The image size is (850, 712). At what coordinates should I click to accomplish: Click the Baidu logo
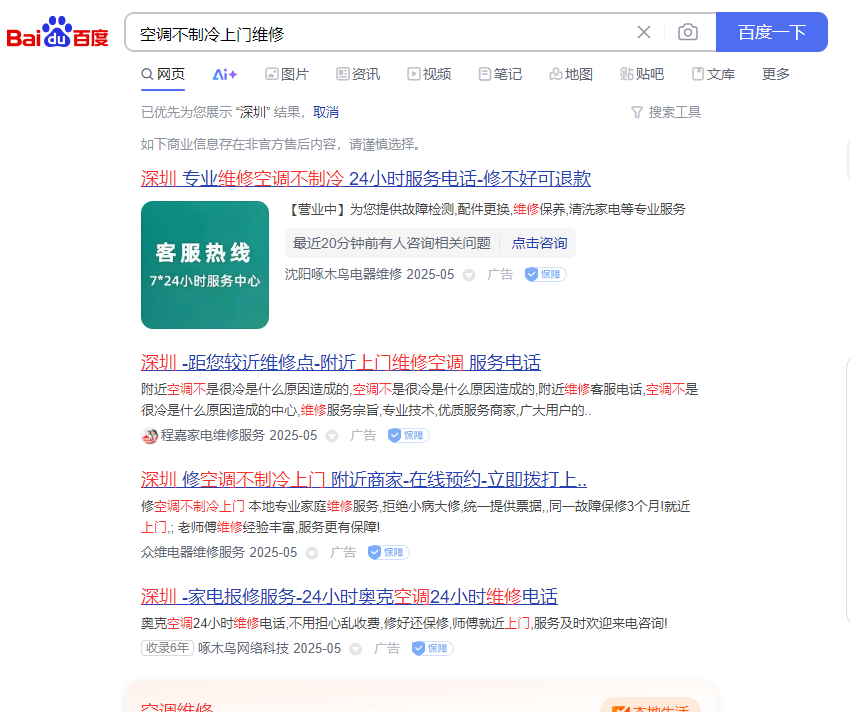point(57,32)
